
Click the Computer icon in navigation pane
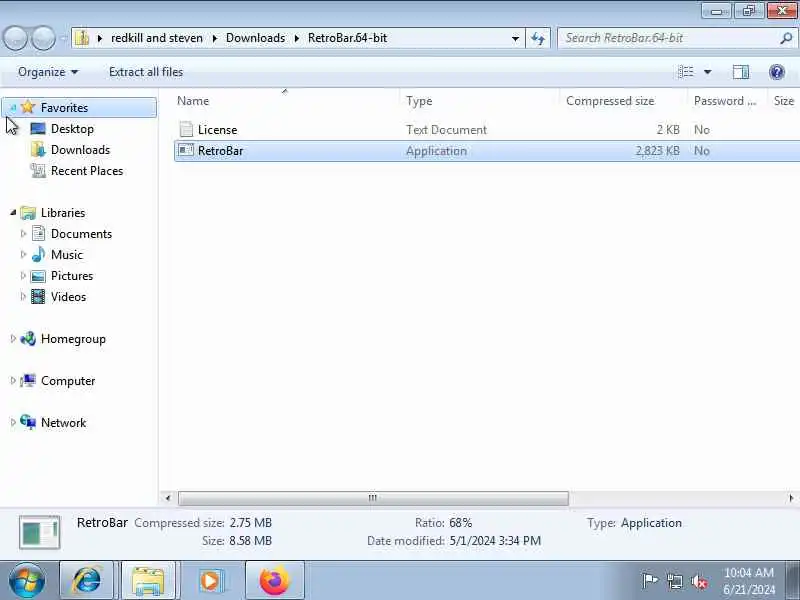(28, 381)
